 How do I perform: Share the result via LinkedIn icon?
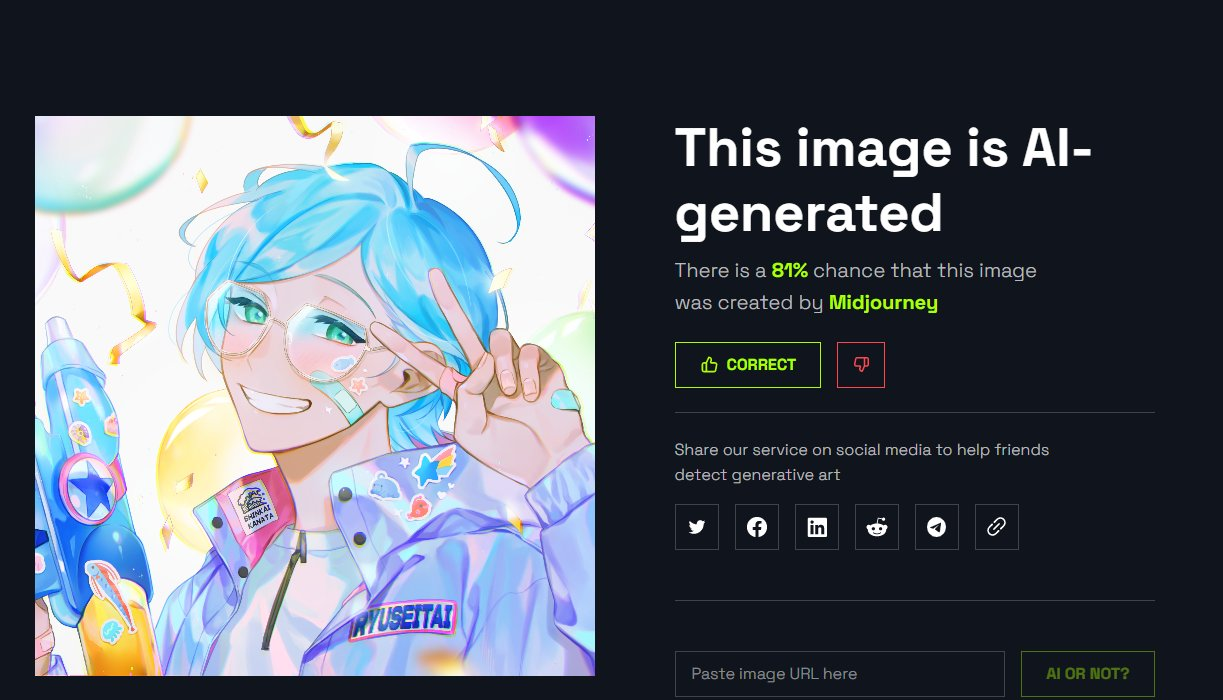coord(817,527)
